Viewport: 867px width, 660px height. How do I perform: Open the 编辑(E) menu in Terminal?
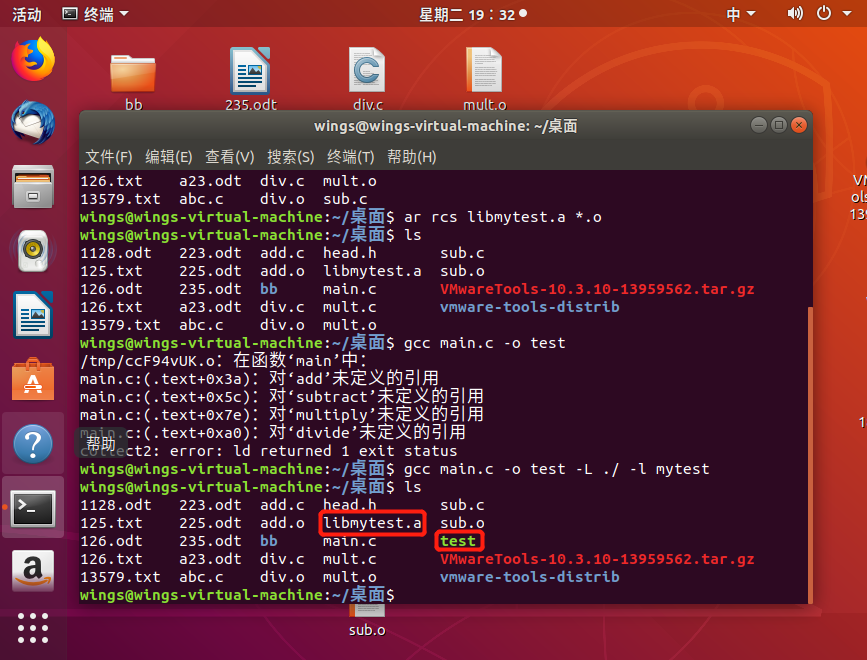click(165, 157)
